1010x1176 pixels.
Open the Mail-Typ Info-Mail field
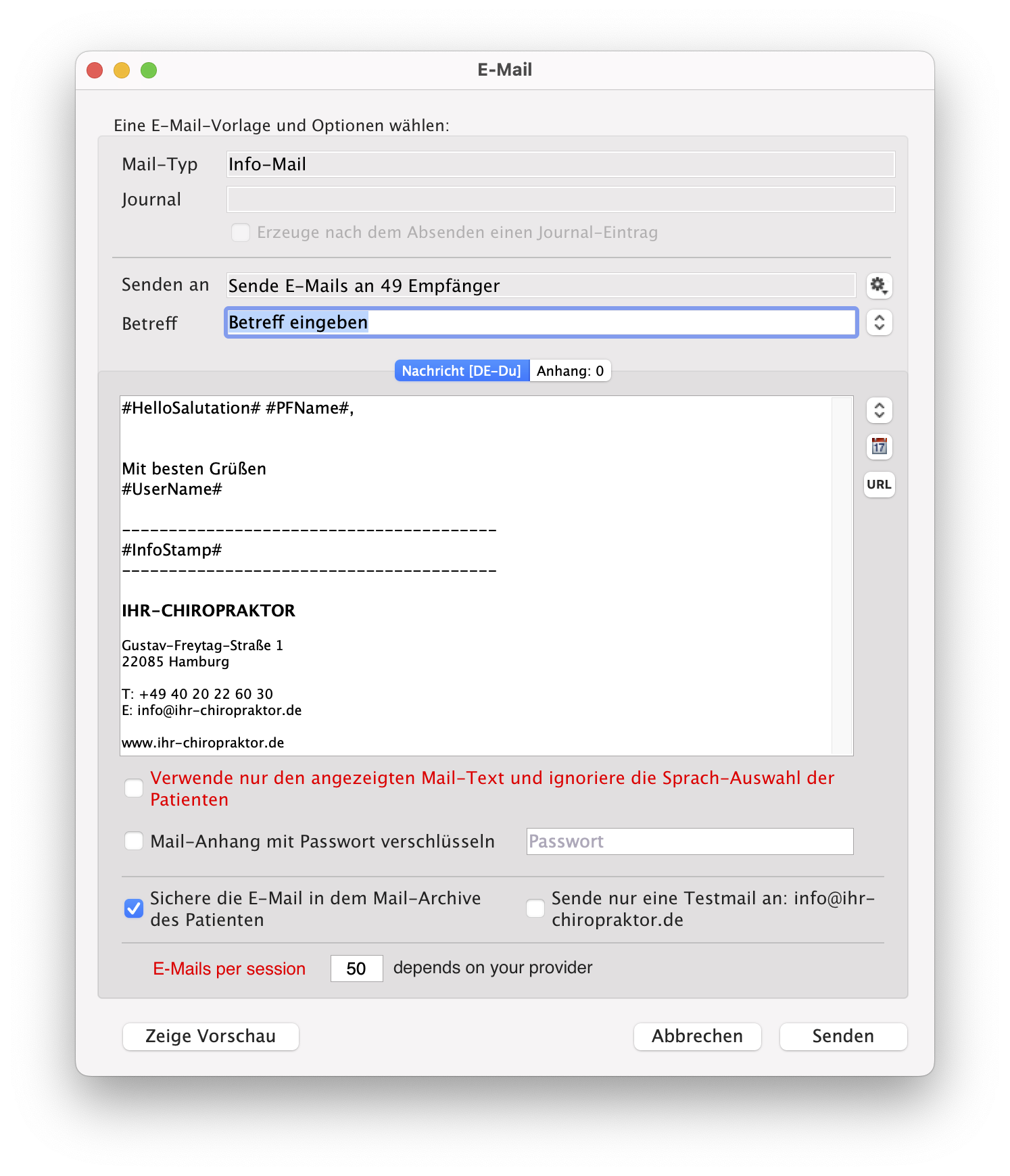coord(560,164)
